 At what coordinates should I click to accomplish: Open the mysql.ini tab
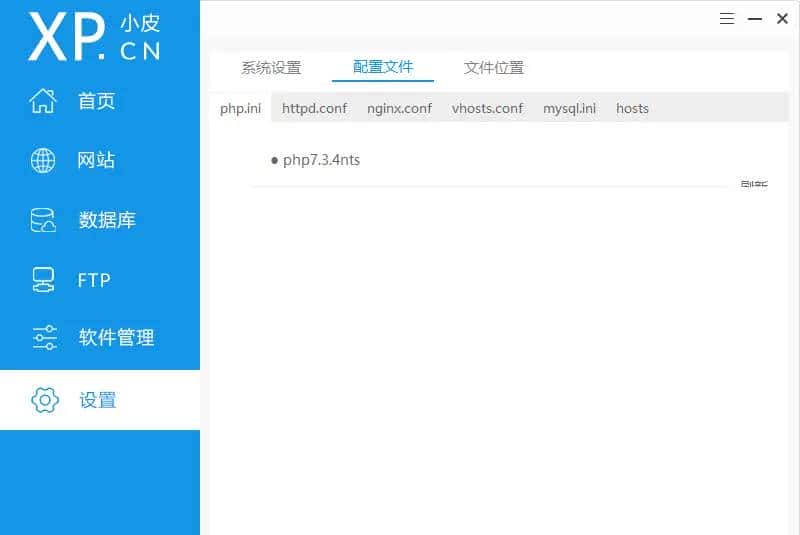569,109
